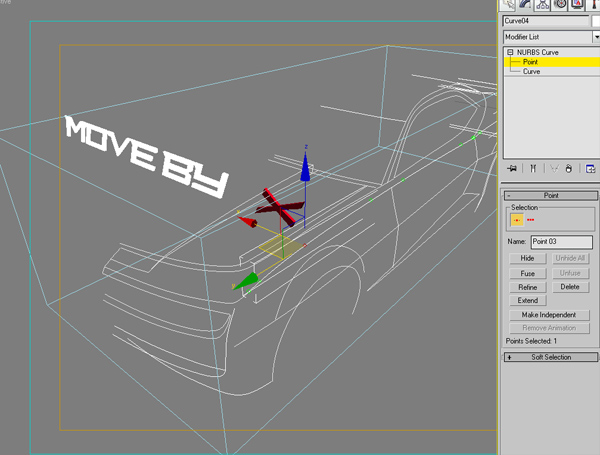Click the object color swatch beside Curve04

tap(596, 20)
